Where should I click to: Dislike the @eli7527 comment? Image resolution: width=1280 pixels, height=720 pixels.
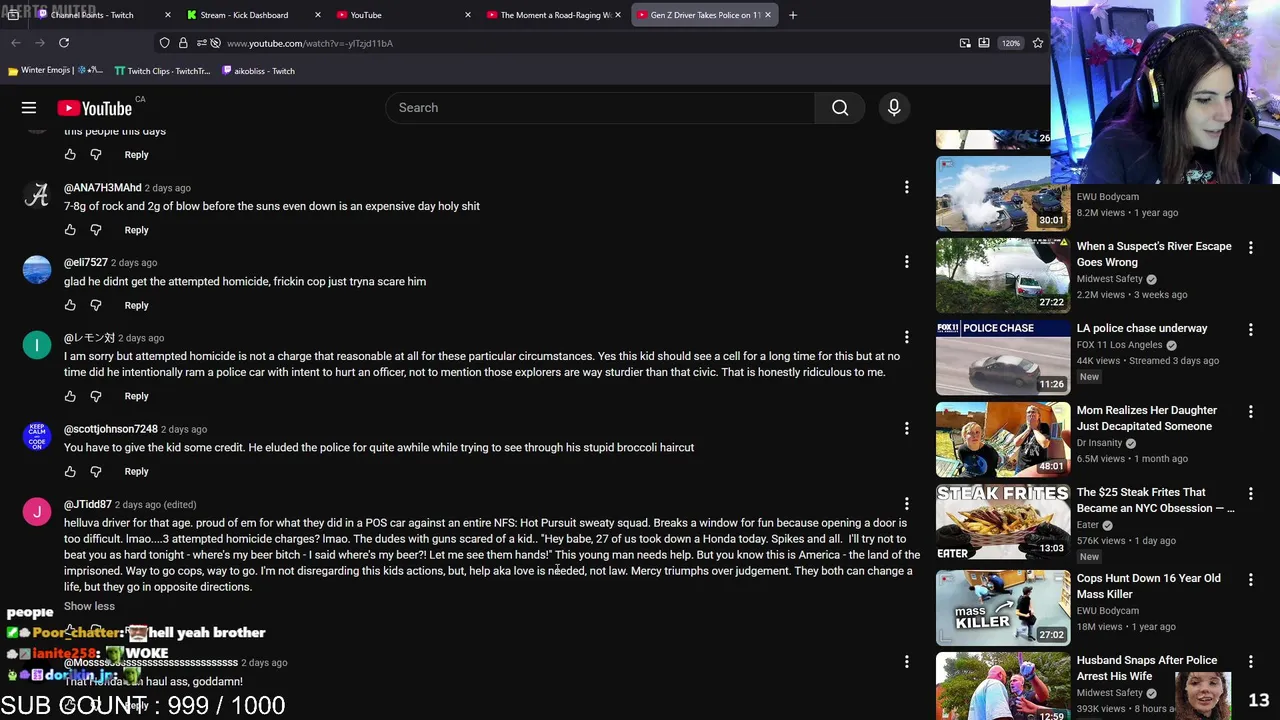point(96,305)
